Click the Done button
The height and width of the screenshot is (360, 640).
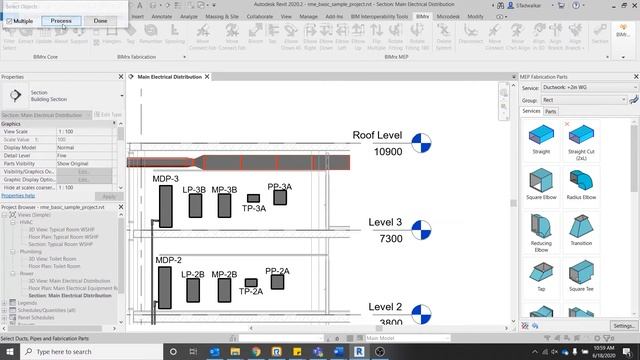tap(100, 21)
